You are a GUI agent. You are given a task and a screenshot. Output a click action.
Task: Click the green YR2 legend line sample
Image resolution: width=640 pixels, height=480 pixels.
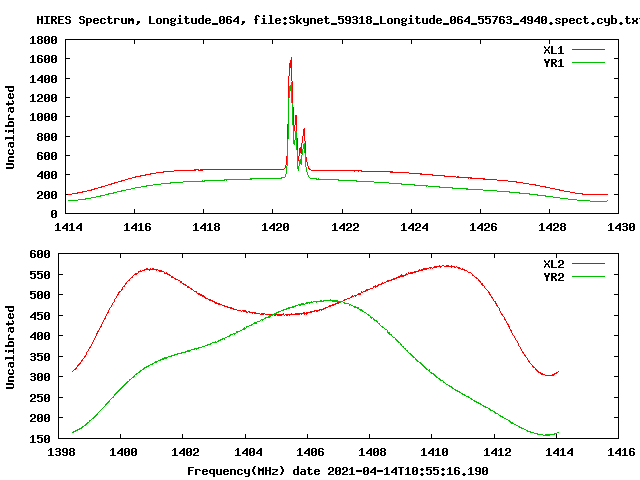click(588, 277)
